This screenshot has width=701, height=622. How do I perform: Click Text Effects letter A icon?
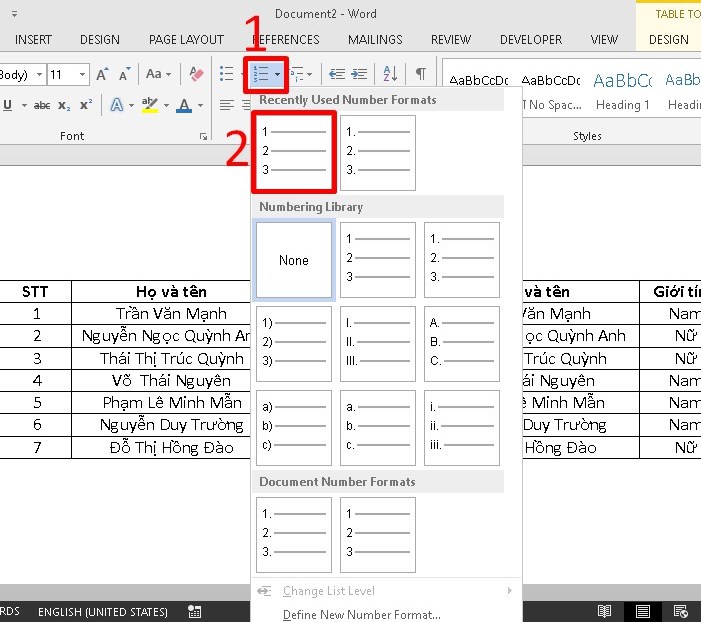click(x=117, y=105)
